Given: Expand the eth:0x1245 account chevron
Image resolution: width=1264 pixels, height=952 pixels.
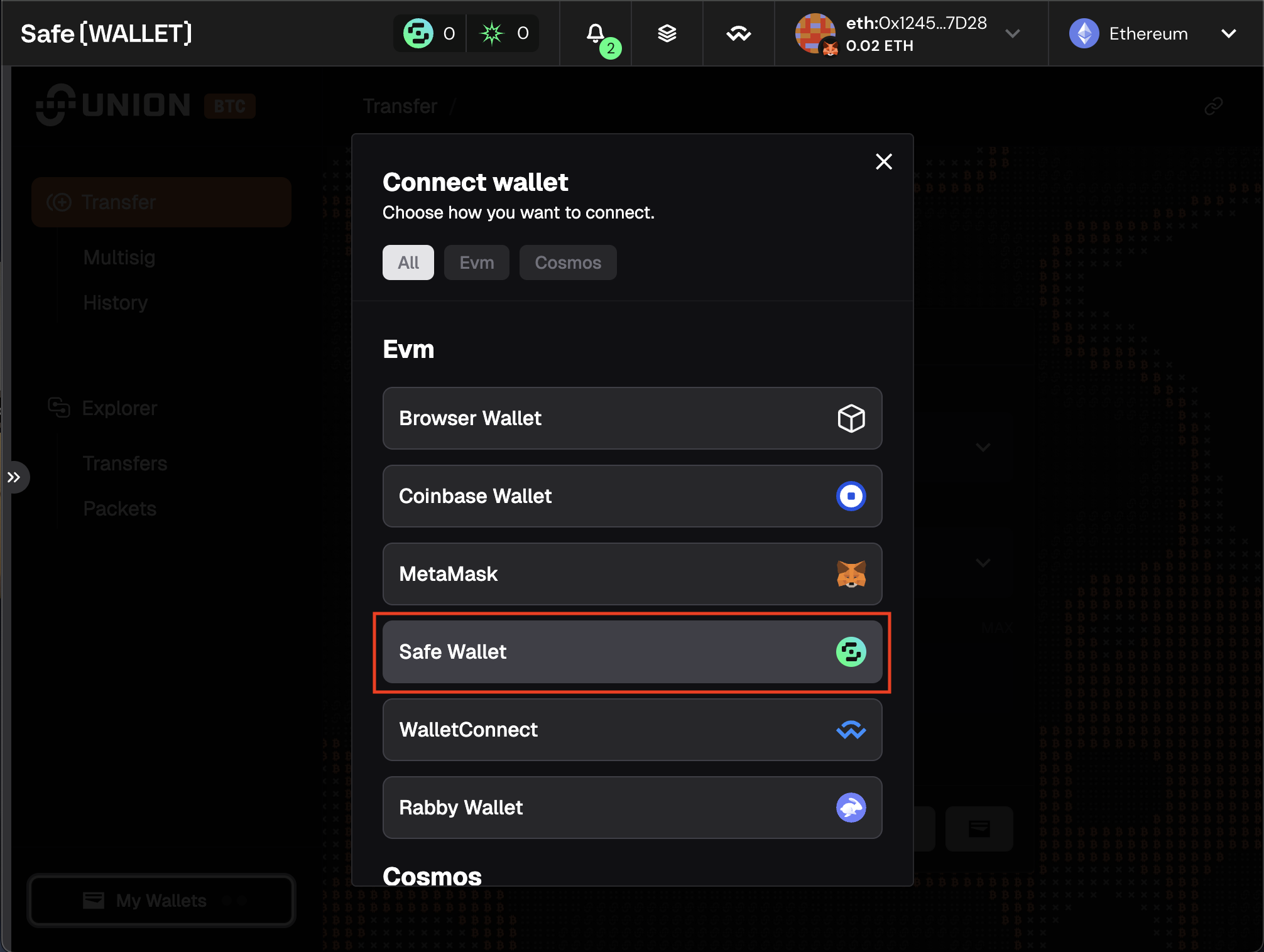Looking at the screenshot, I should 1012,33.
